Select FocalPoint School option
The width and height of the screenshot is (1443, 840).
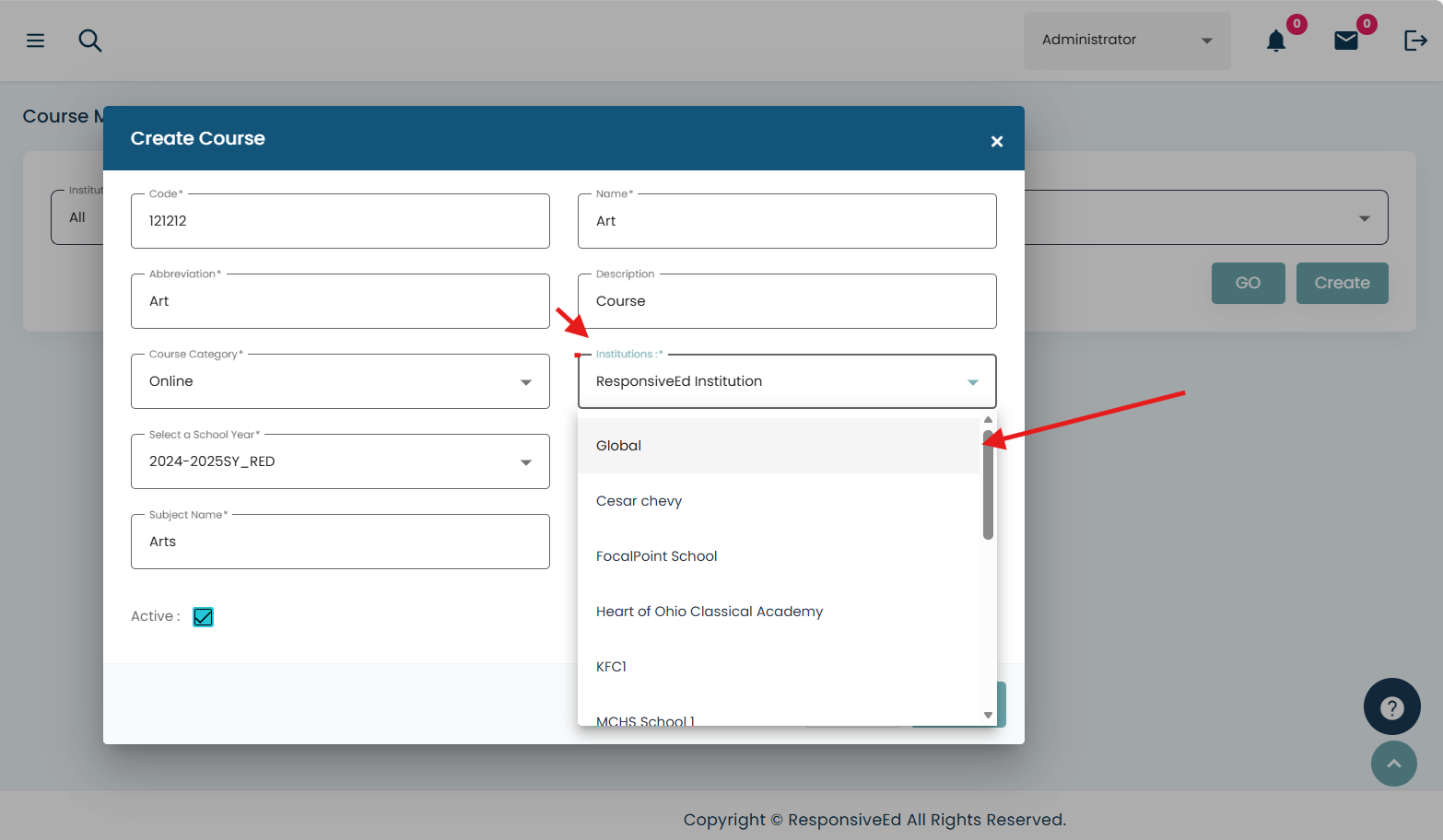[x=656, y=556]
